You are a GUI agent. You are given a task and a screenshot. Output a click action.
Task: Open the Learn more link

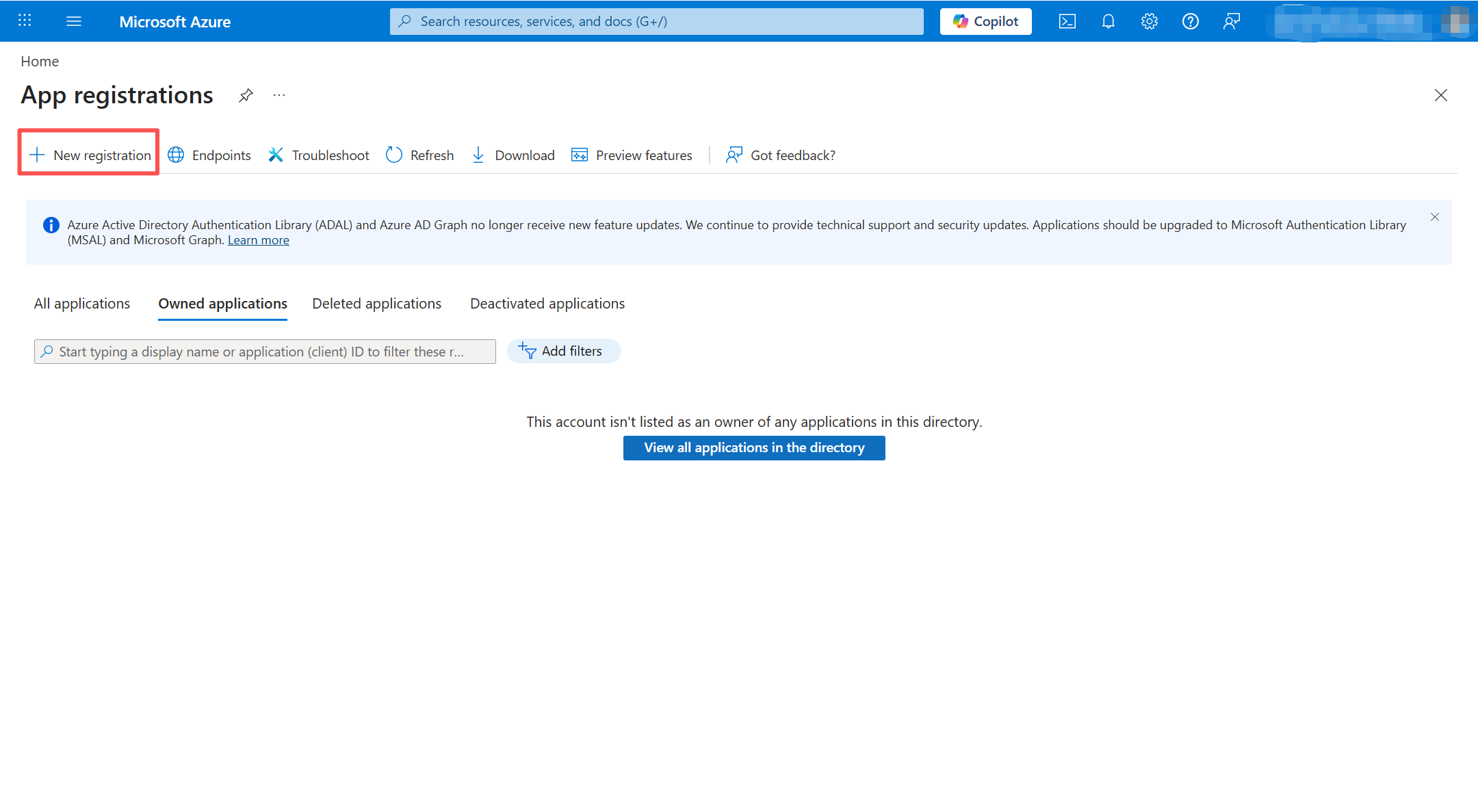(259, 240)
